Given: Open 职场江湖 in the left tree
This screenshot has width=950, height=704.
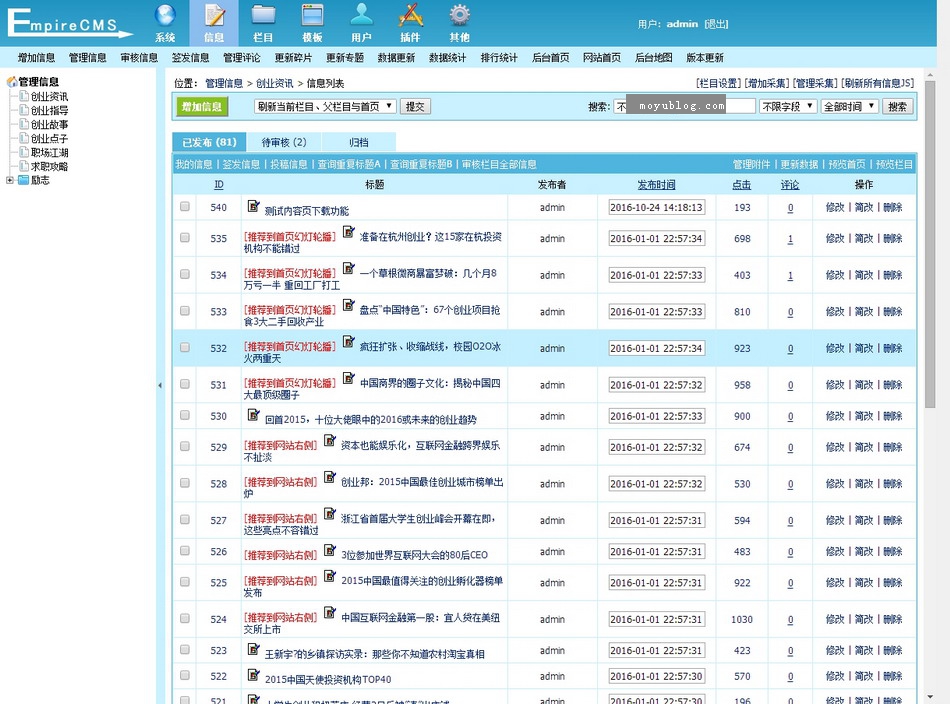Looking at the screenshot, I should [x=50, y=152].
